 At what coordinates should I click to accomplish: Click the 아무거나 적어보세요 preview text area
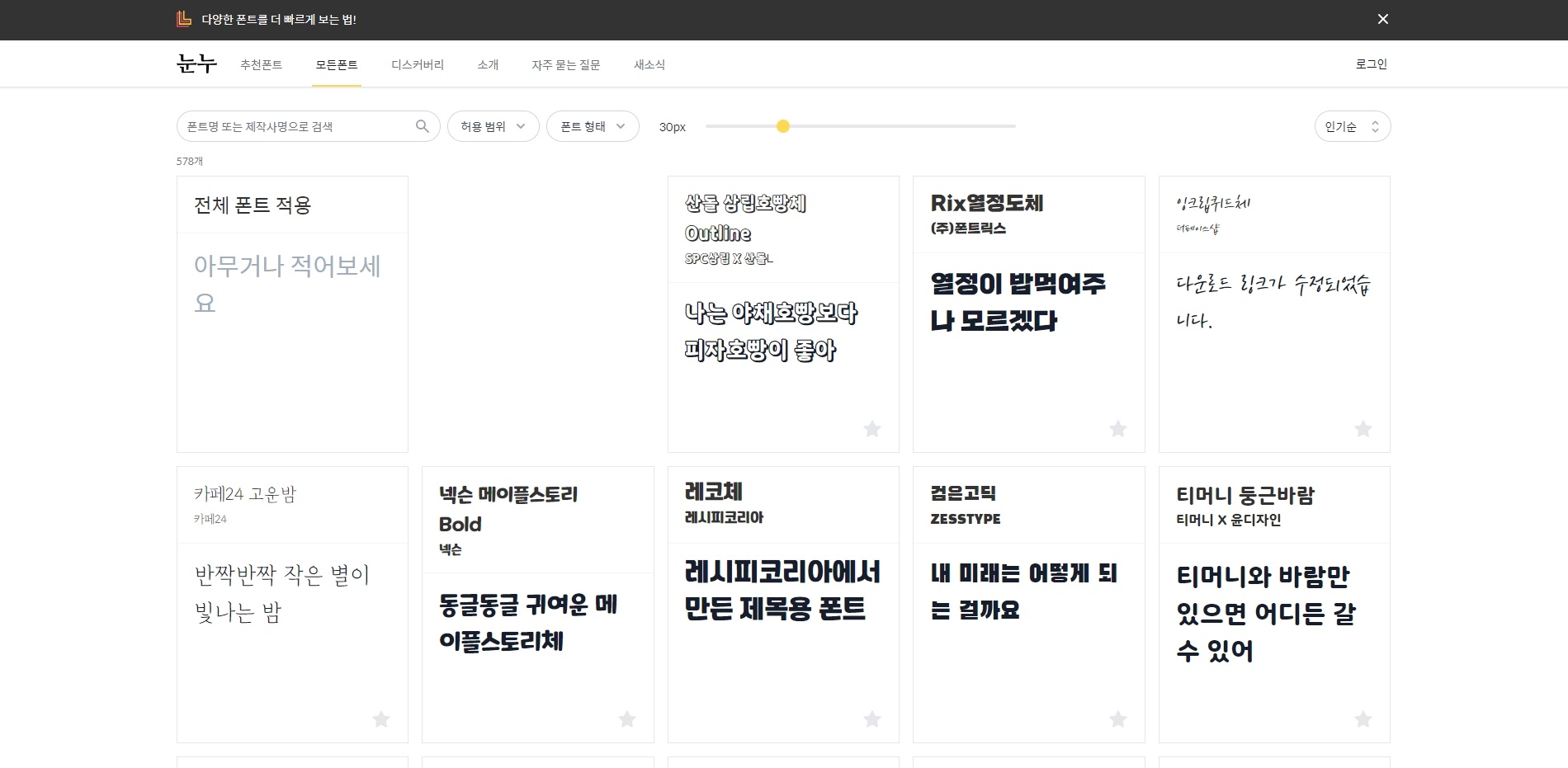288,285
